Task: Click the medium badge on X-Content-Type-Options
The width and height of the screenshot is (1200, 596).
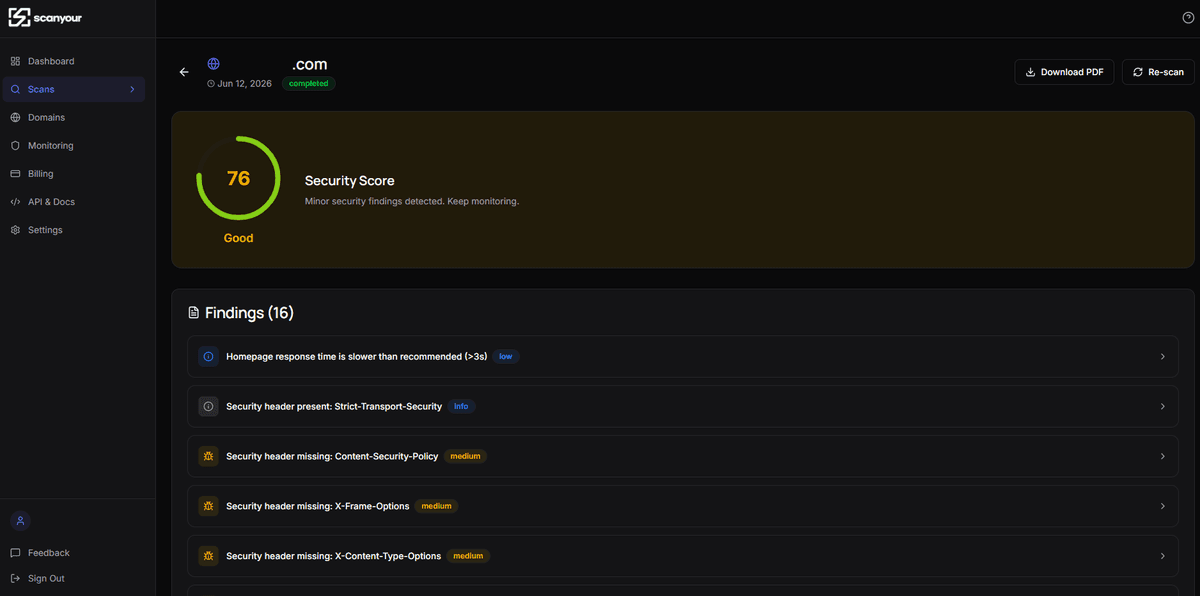Action: [x=468, y=556]
